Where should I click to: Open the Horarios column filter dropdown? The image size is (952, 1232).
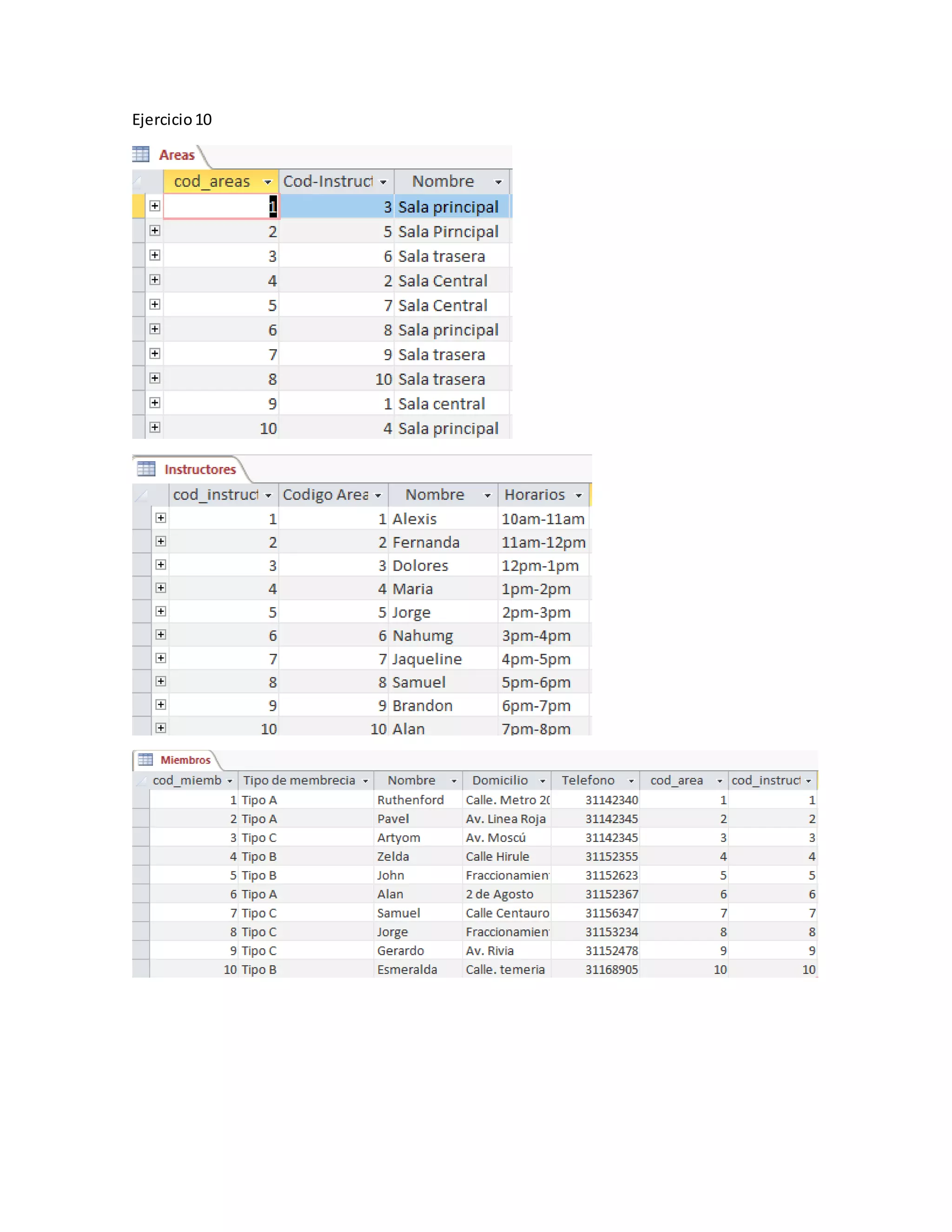tap(579, 495)
